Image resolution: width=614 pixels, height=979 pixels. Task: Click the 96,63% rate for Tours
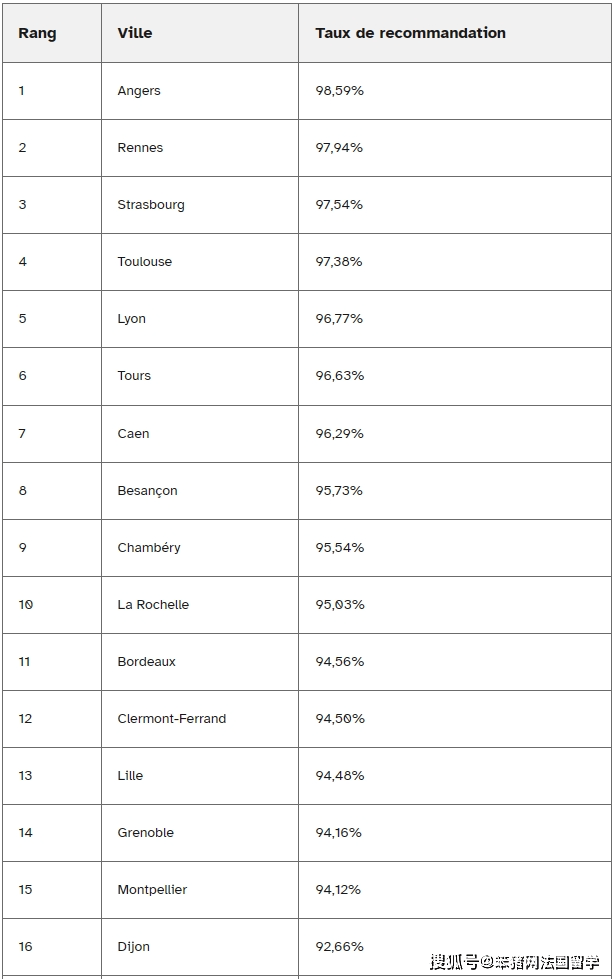point(340,376)
